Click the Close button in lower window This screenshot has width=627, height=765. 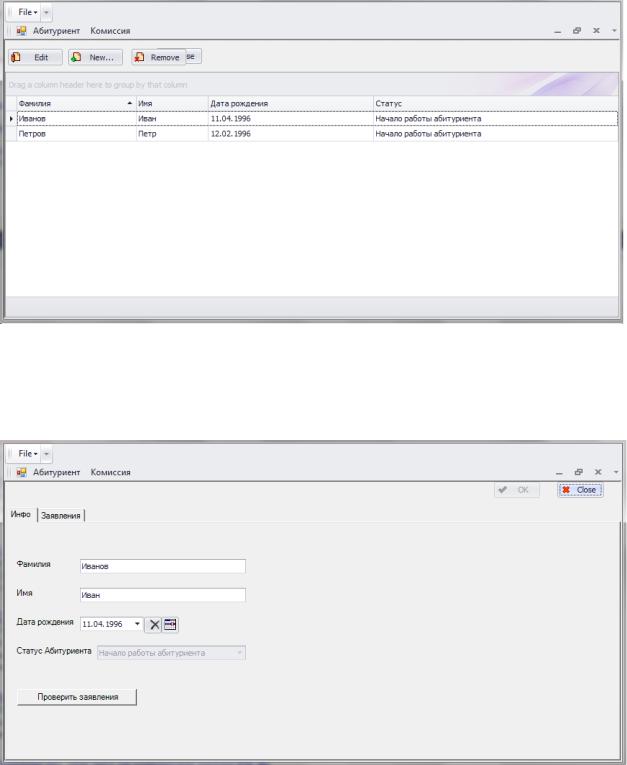click(x=581, y=490)
